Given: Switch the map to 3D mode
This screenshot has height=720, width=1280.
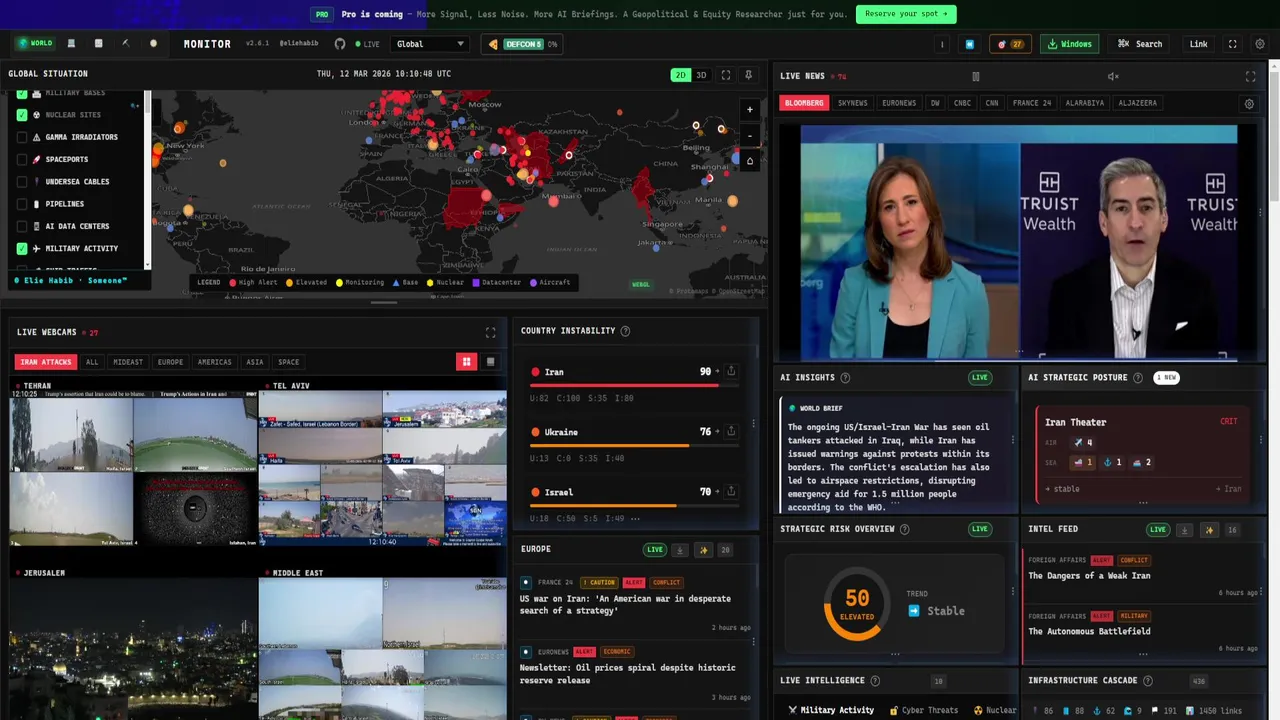Looking at the screenshot, I should pyautogui.click(x=701, y=75).
